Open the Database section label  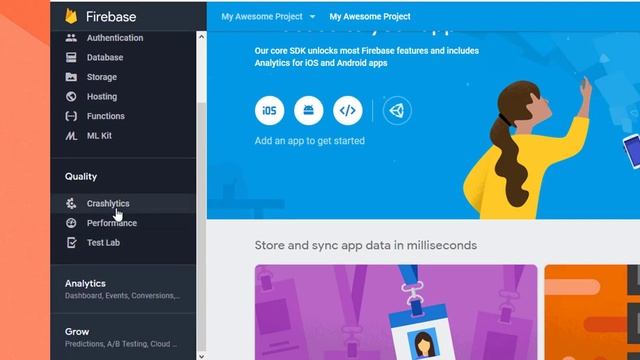(105, 57)
